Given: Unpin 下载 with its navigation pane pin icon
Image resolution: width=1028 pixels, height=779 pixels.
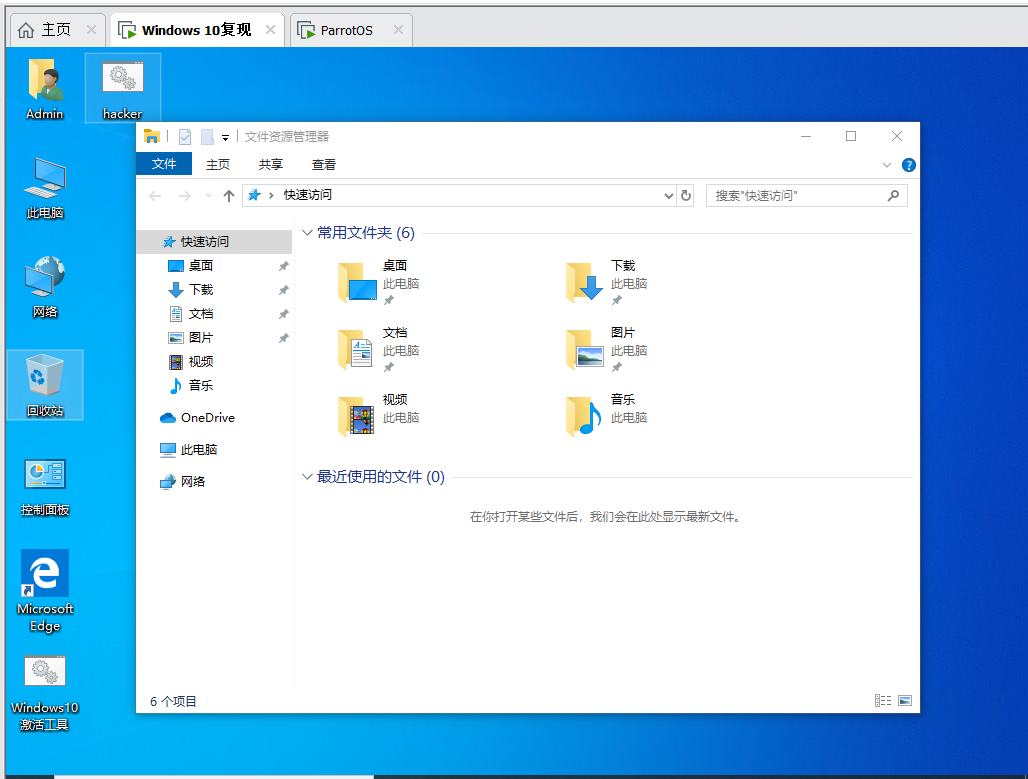Looking at the screenshot, I should (x=283, y=290).
